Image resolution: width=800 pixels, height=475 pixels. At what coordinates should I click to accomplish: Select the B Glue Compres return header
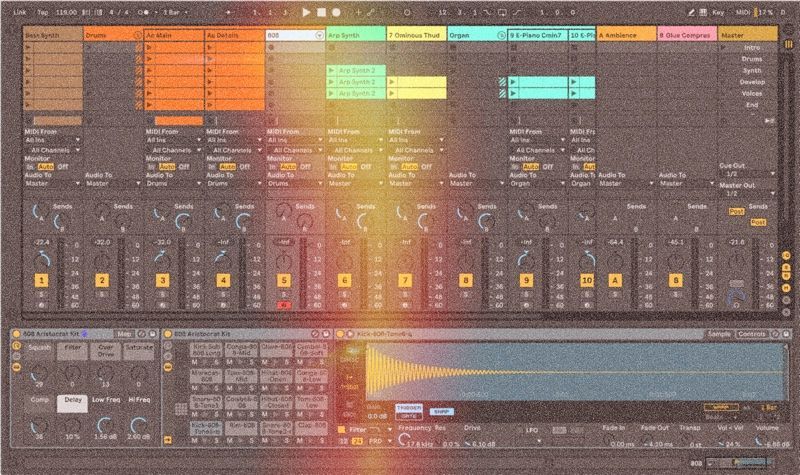[x=687, y=35]
